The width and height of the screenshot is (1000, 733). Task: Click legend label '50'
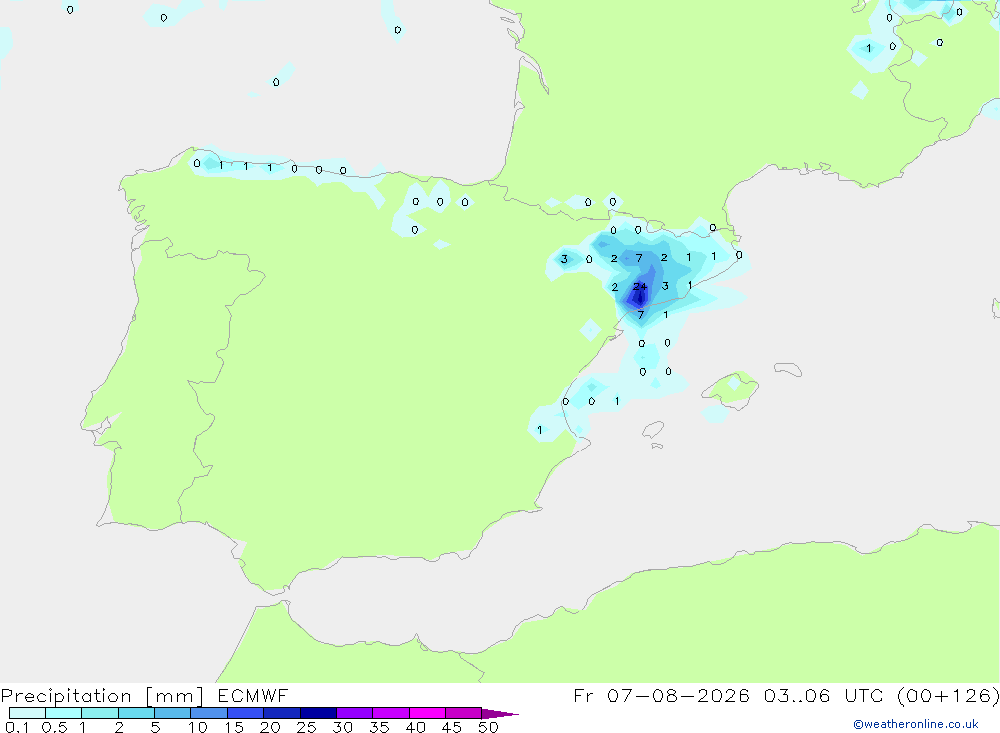tap(488, 727)
